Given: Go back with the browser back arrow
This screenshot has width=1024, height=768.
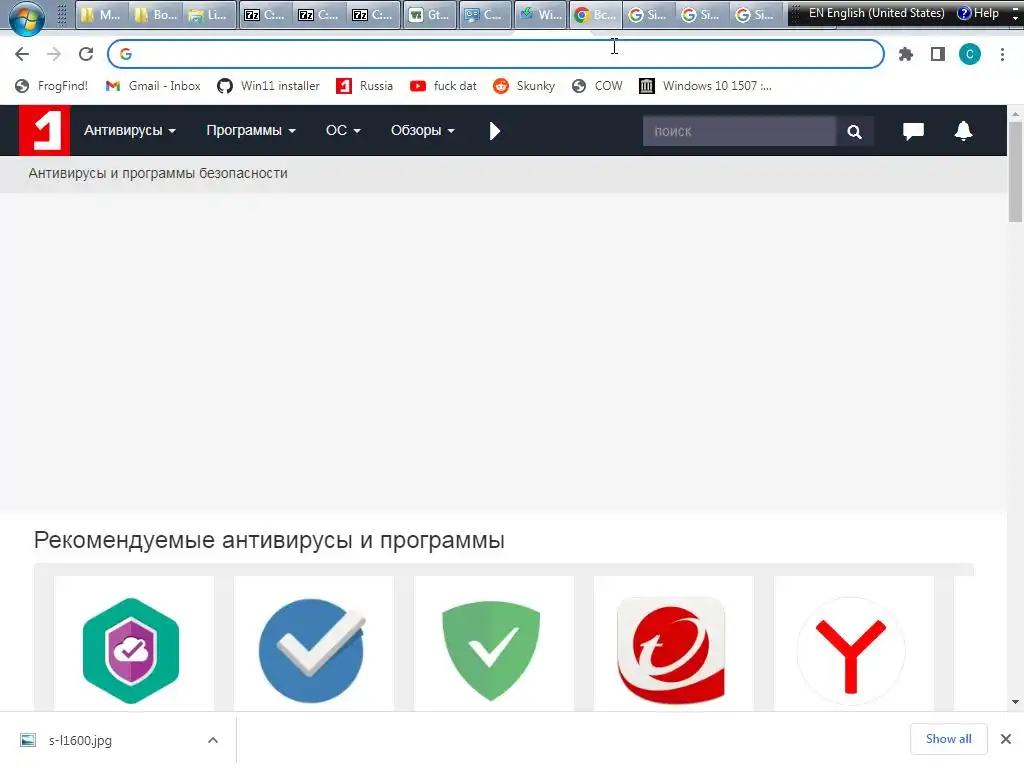Looking at the screenshot, I should click(22, 54).
